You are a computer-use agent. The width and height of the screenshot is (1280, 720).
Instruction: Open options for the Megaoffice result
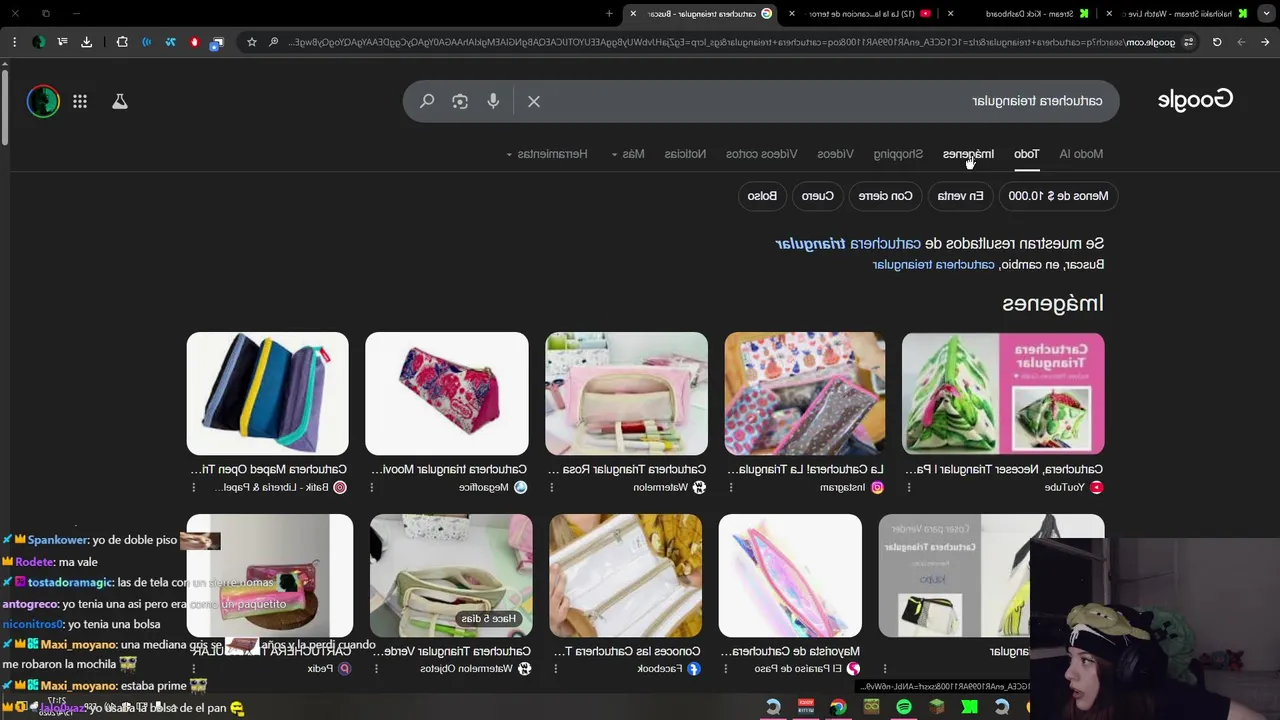tap(372, 487)
